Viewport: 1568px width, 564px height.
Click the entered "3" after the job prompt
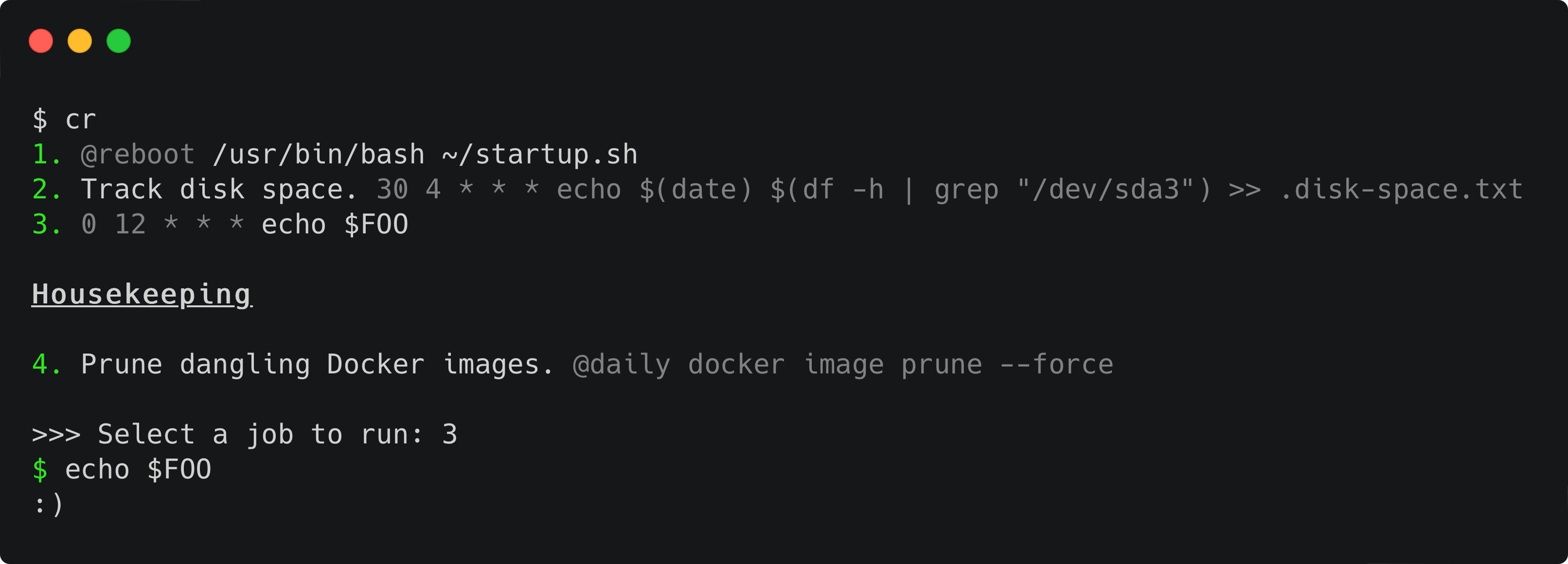449,434
